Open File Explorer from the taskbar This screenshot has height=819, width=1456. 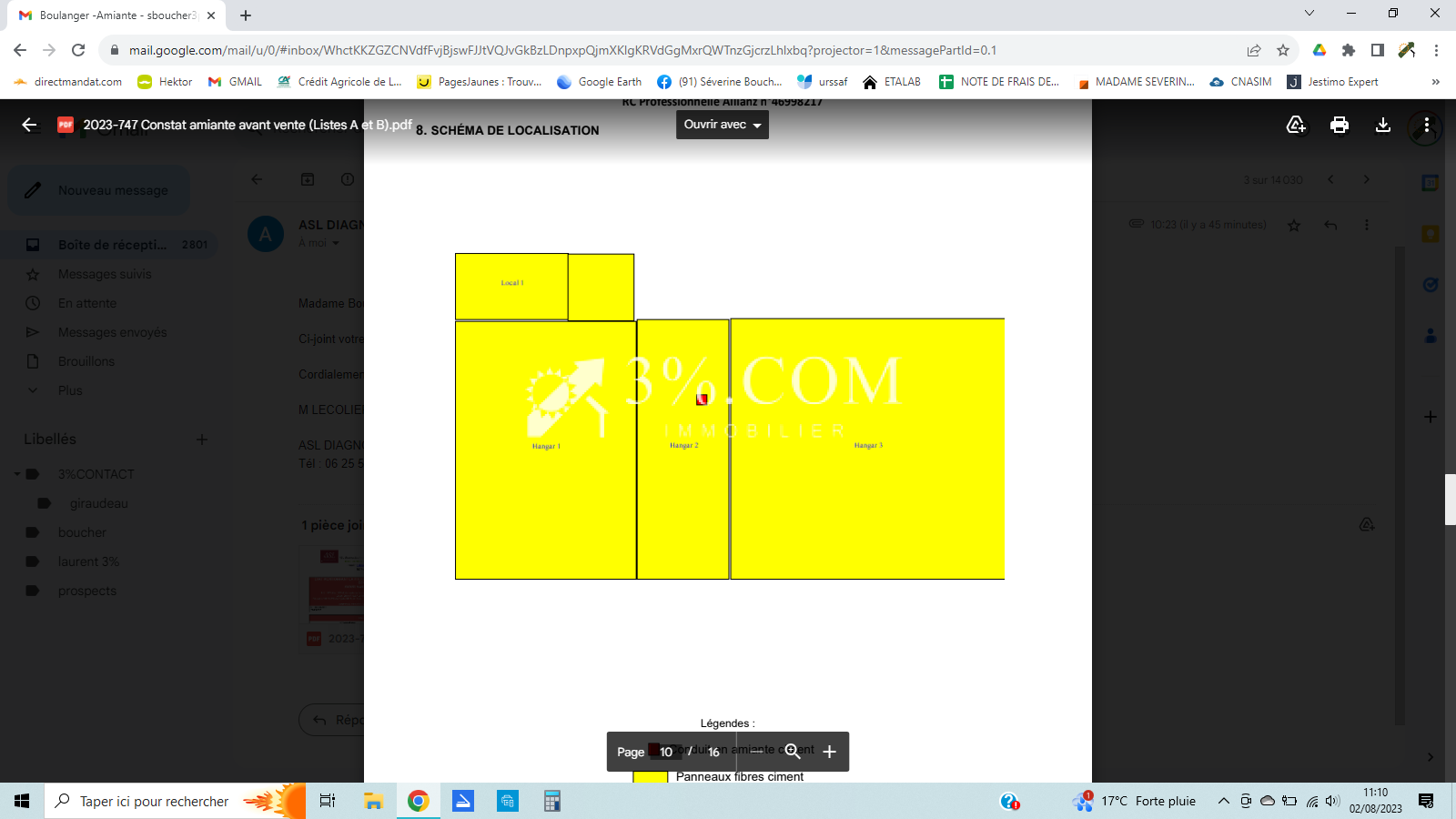(373, 801)
